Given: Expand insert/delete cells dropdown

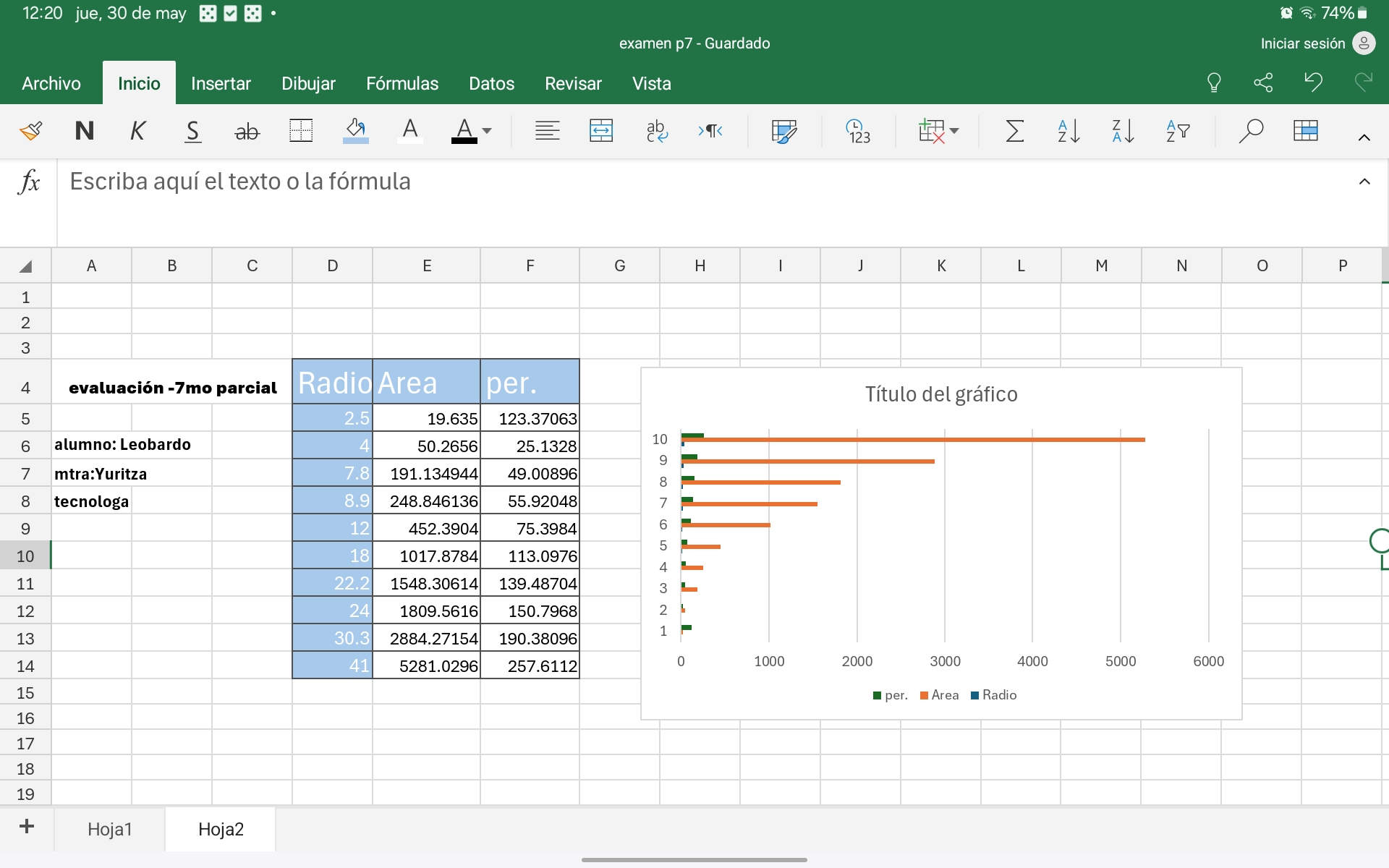Looking at the screenshot, I should click(x=954, y=131).
